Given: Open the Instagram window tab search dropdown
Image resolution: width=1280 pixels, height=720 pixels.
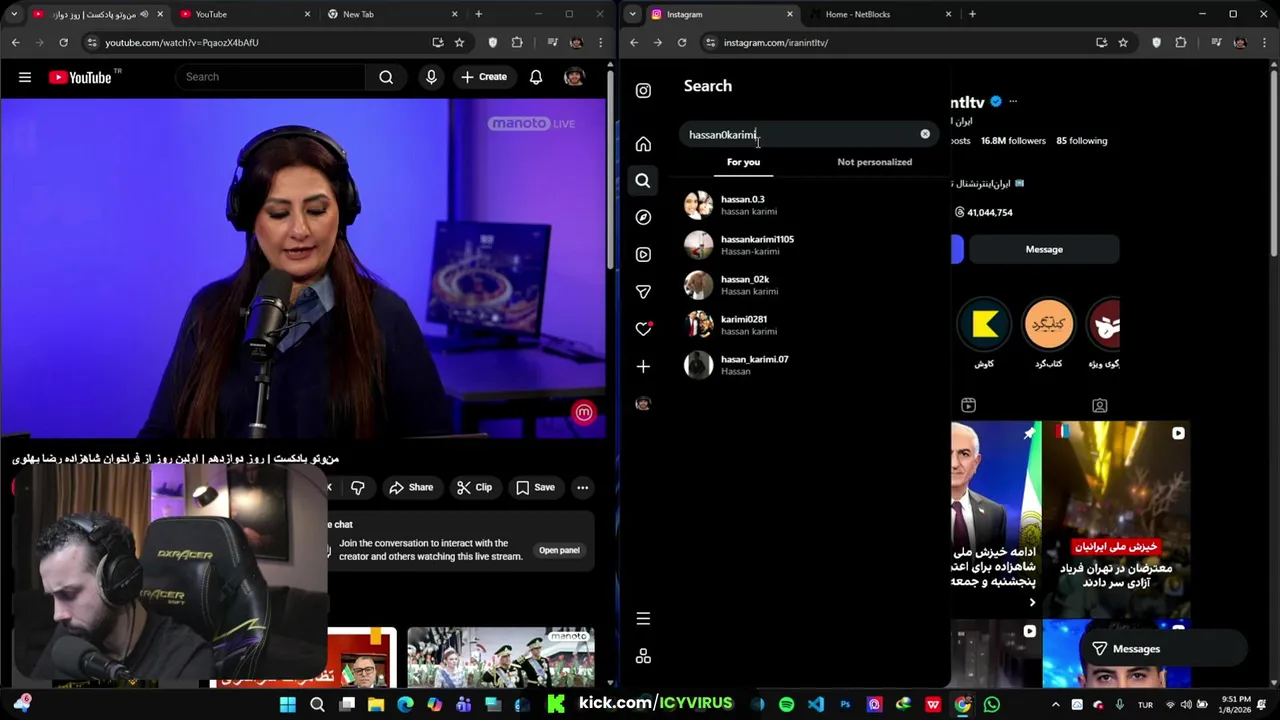Looking at the screenshot, I should [x=633, y=14].
